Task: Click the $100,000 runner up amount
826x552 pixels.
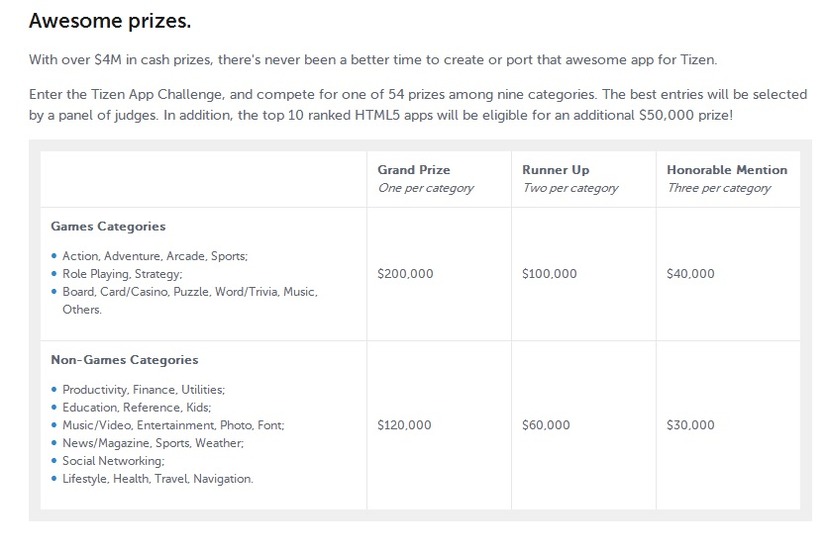Action: (549, 273)
